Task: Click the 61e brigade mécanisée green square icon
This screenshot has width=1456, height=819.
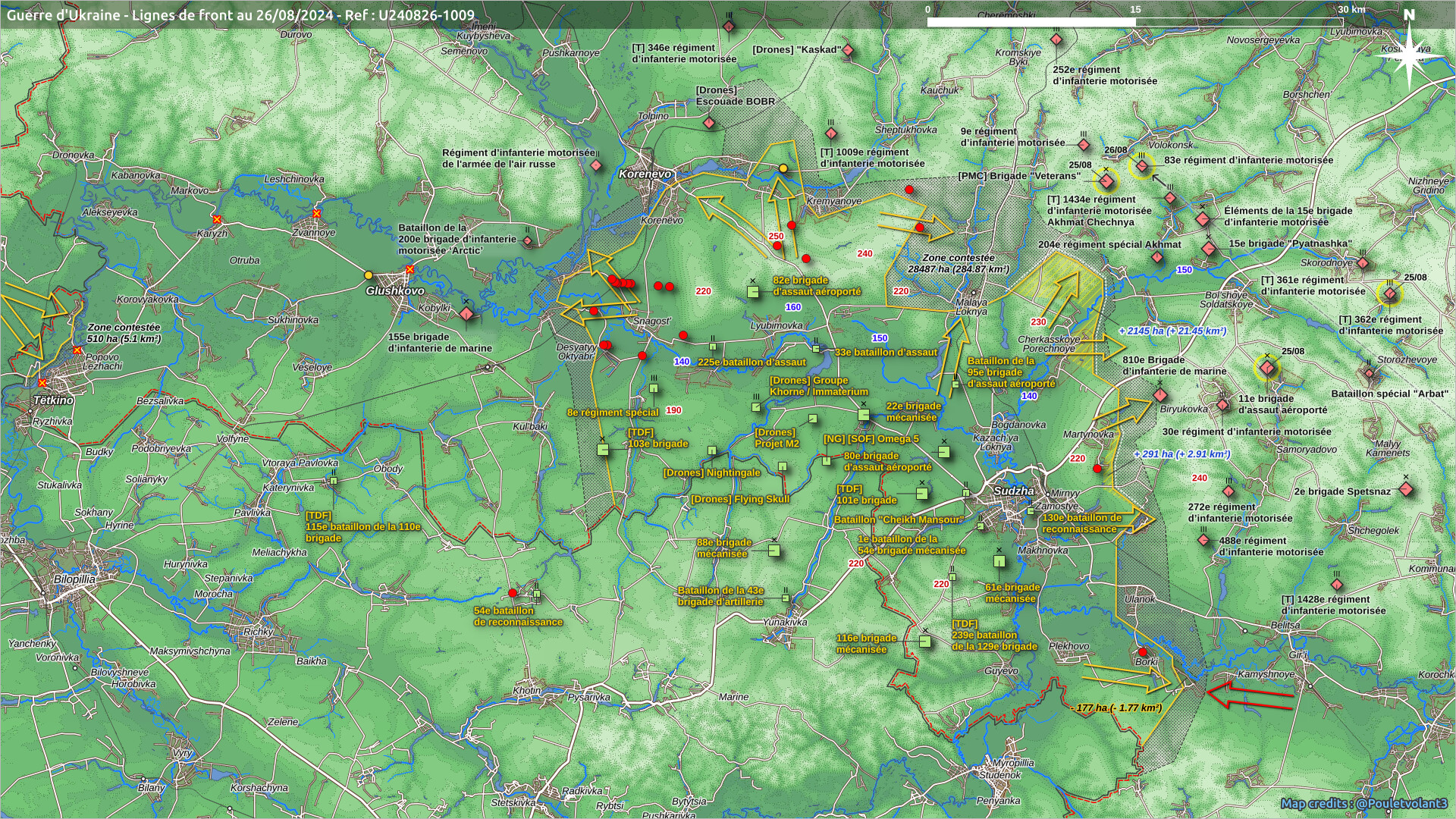Action: click(999, 562)
